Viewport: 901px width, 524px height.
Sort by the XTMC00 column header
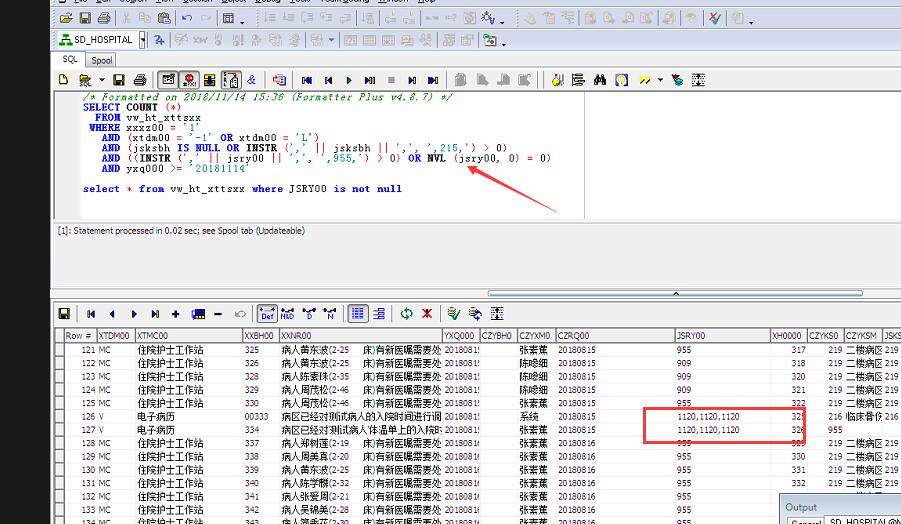tap(188, 336)
